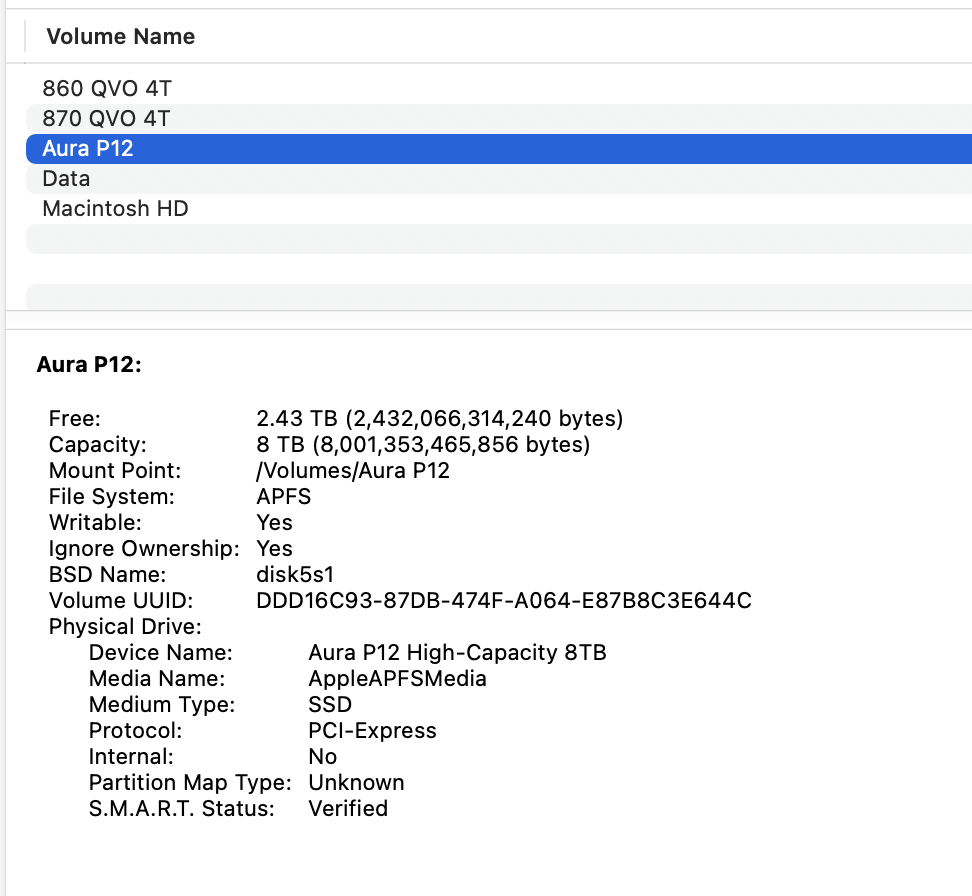
Task: Click the capacity value 8 TB
Action: click(x=423, y=445)
